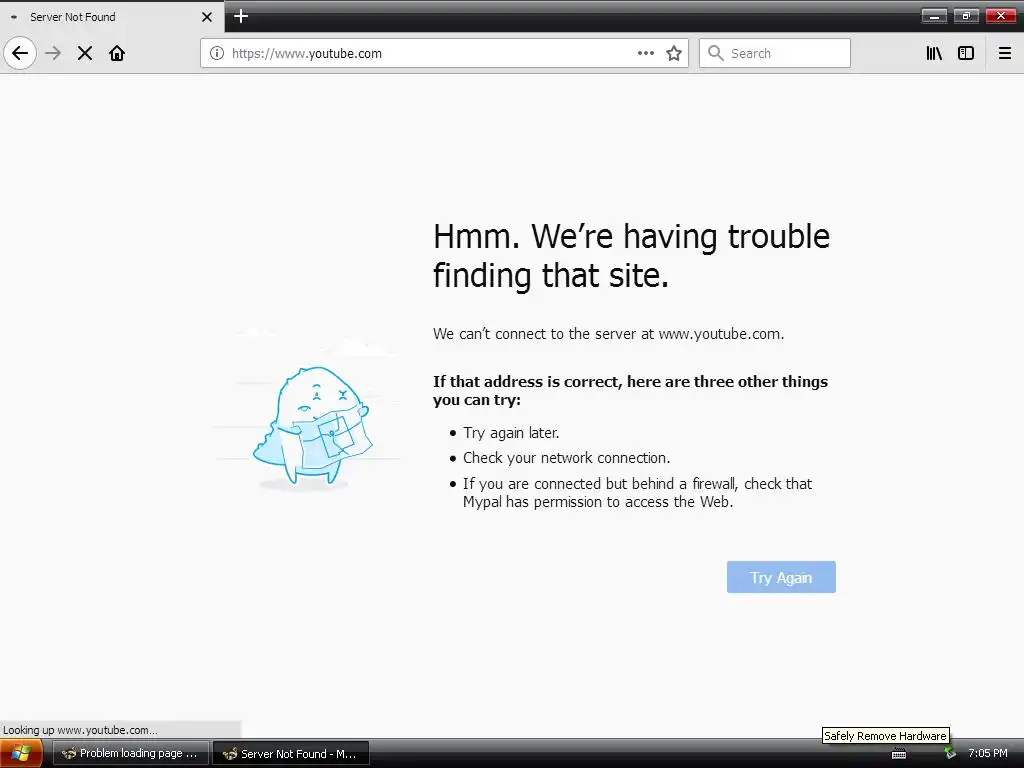Click the keyboard tray icon
1024x768 pixels.
click(x=899, y=754)
